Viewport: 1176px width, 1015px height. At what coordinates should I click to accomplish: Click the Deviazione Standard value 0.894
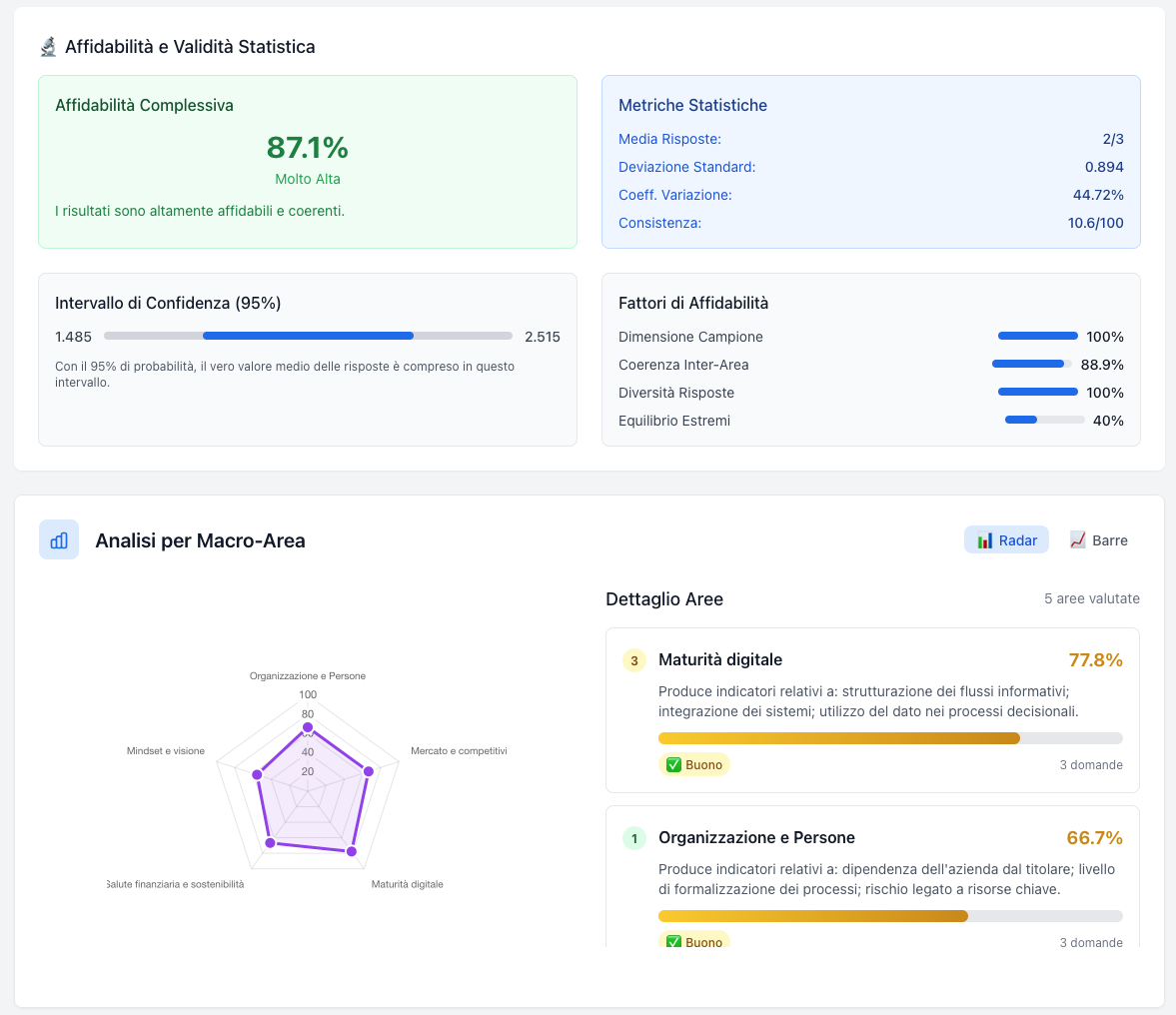pos(1104,167)
